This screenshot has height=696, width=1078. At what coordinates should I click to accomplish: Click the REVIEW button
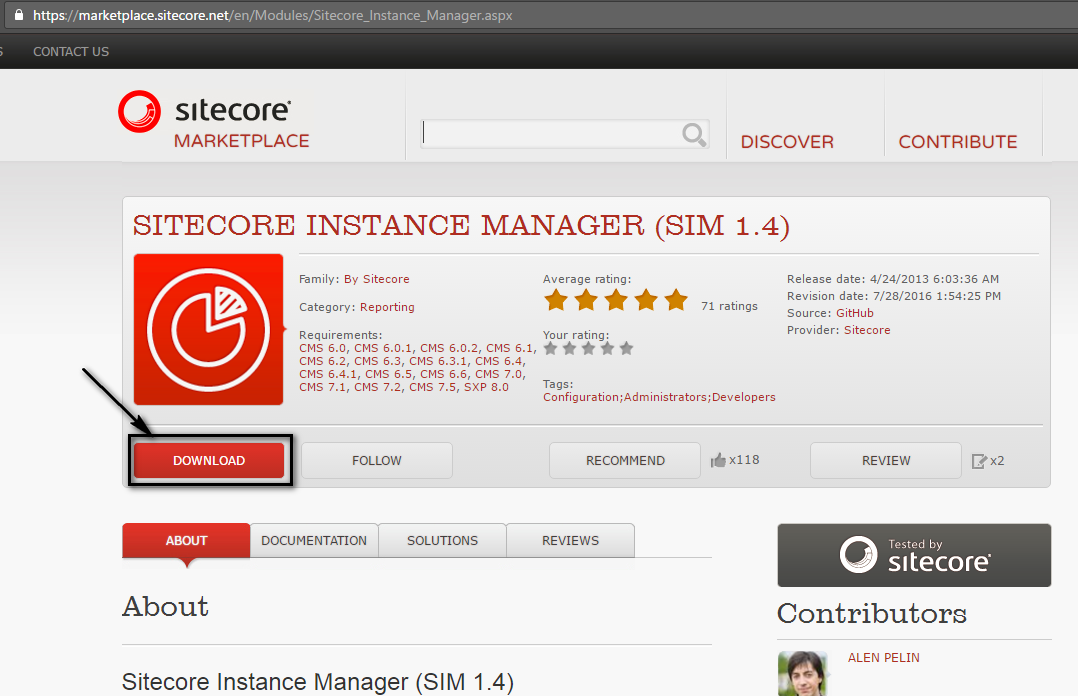click(886, 460)
